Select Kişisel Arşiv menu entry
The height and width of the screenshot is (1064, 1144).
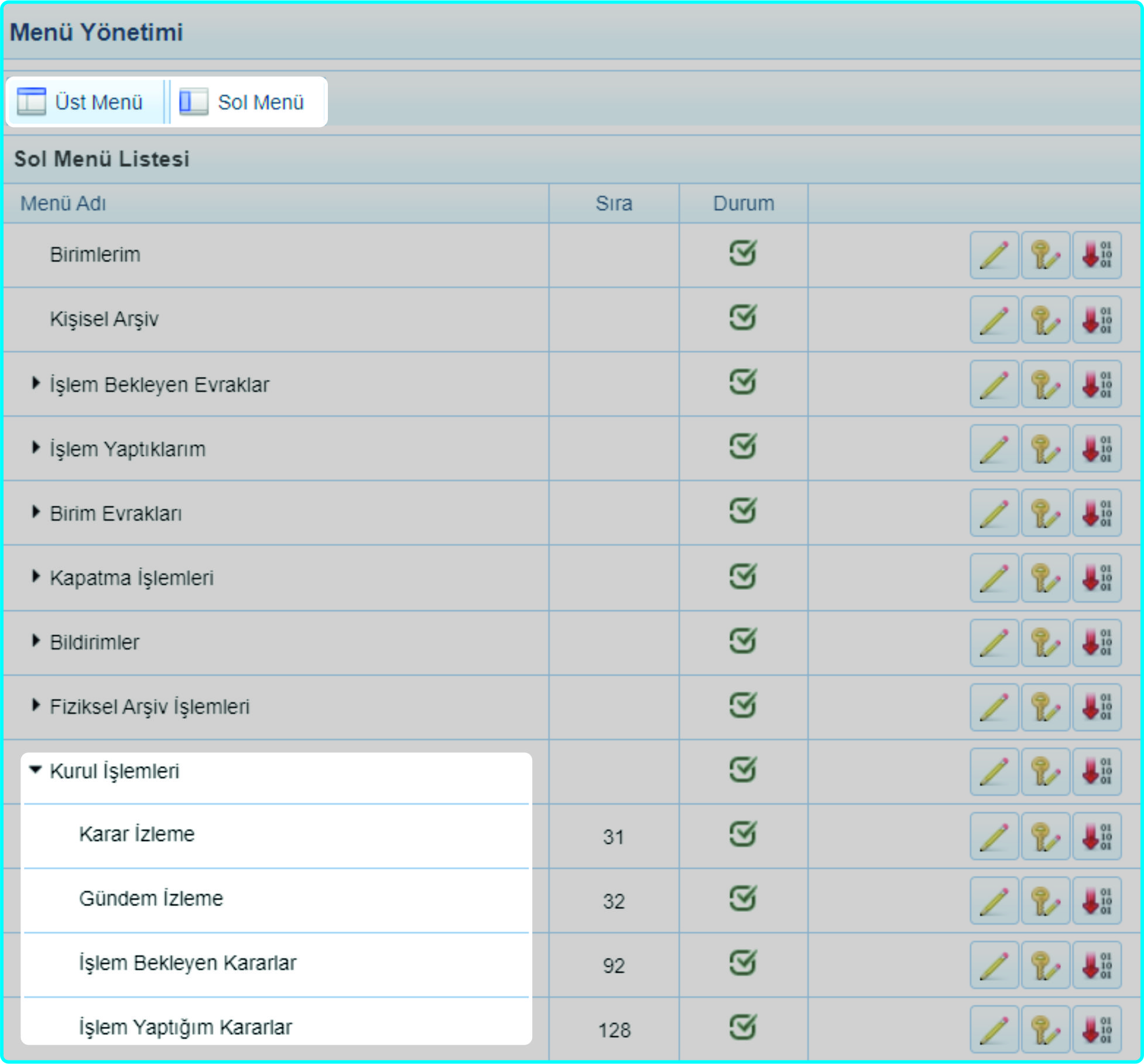point(104,319)
